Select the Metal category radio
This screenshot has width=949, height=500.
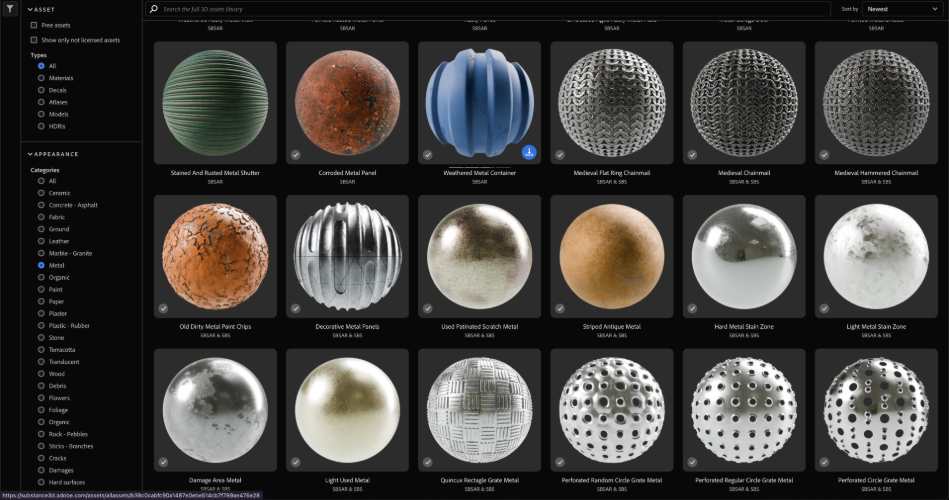41,265
